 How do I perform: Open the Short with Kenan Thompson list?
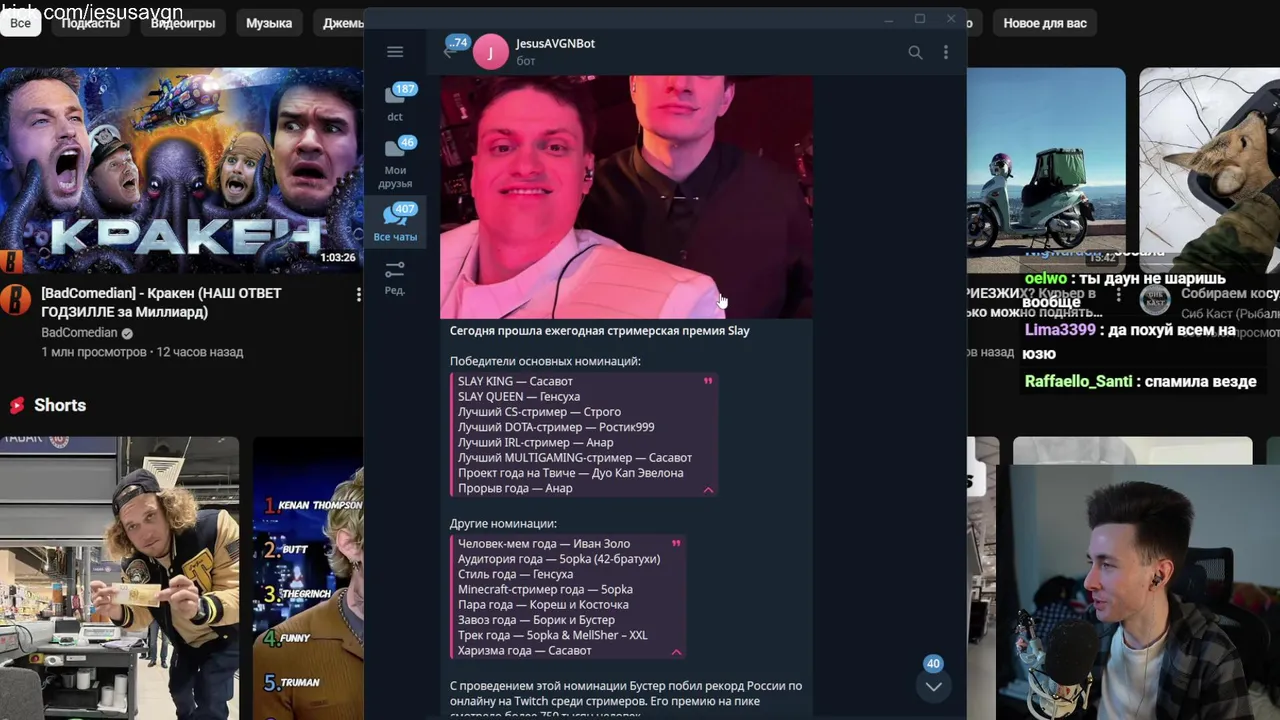coord(308,578)
